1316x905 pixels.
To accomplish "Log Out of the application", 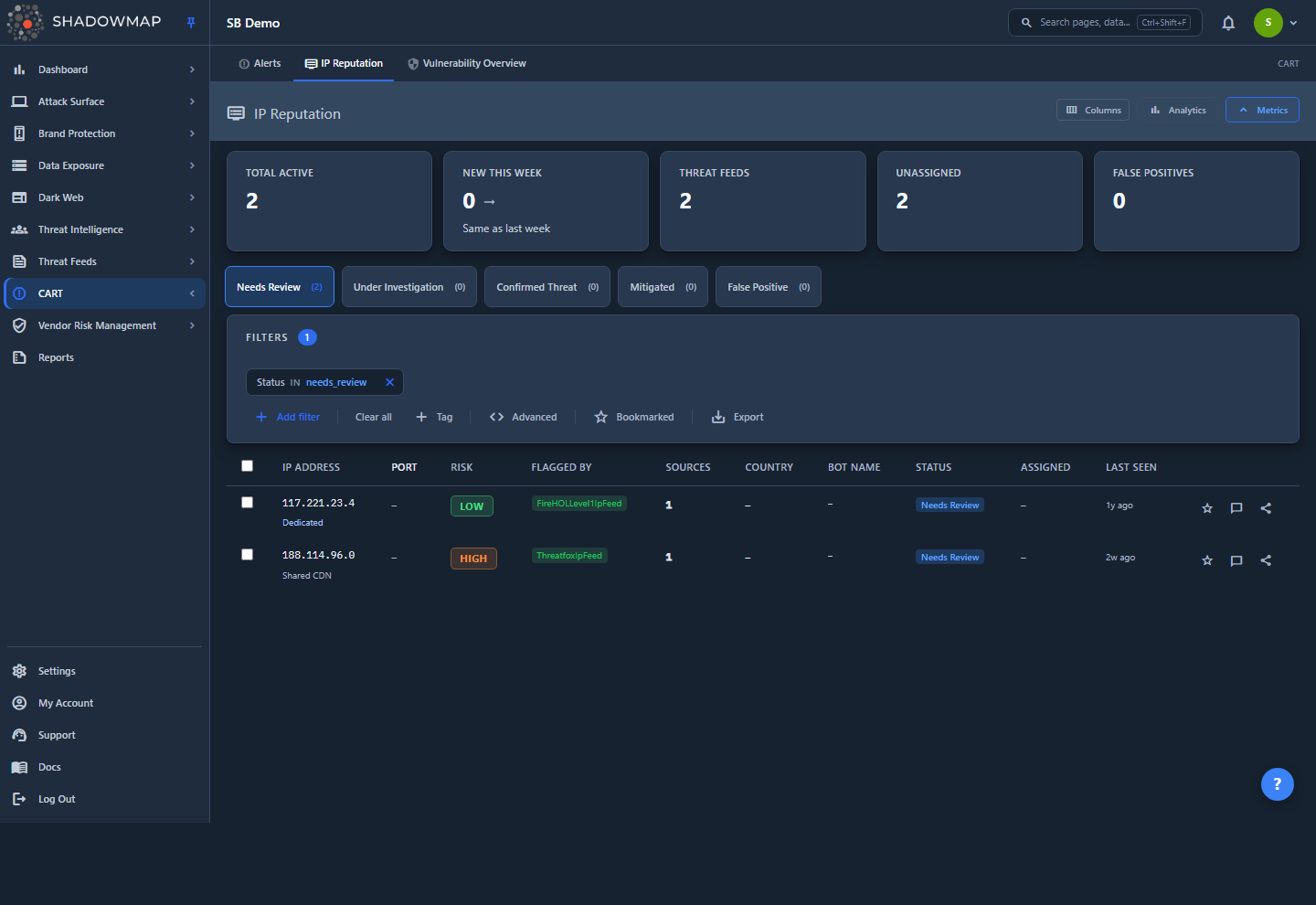I will tap(102, 799).
